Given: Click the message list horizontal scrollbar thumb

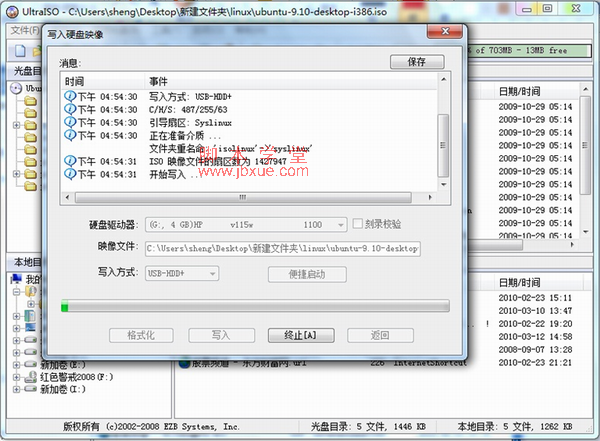Looking at the screenshot, I should [243, 197].
